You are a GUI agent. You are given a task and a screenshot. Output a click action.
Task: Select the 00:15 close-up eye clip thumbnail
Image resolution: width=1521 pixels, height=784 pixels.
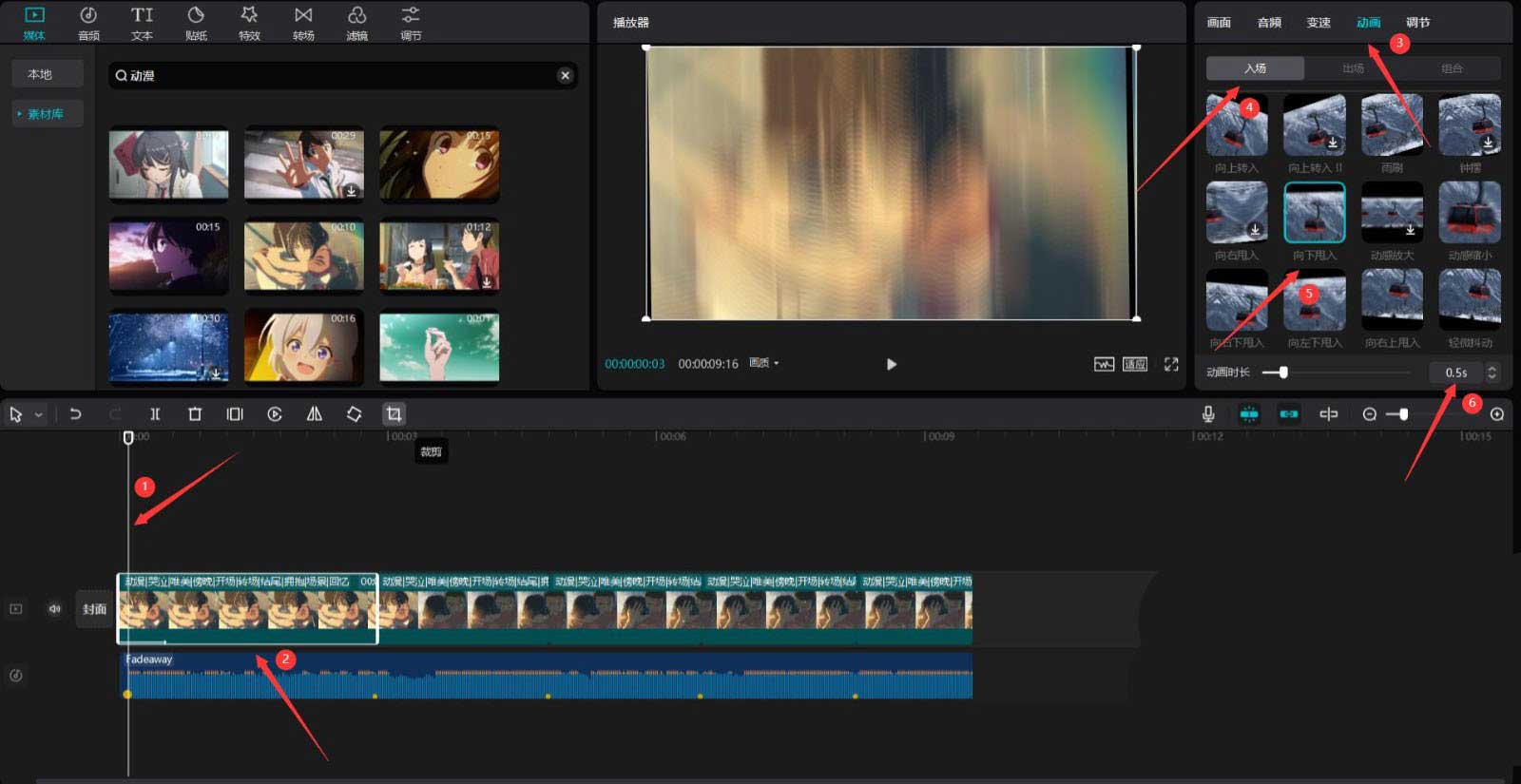tap(439, 164)
